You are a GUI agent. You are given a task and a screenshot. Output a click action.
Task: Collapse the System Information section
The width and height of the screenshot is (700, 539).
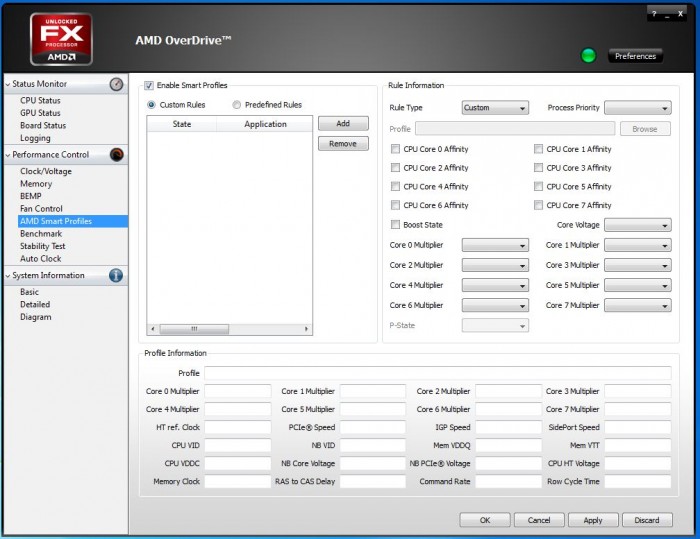[x=8, y=276]
